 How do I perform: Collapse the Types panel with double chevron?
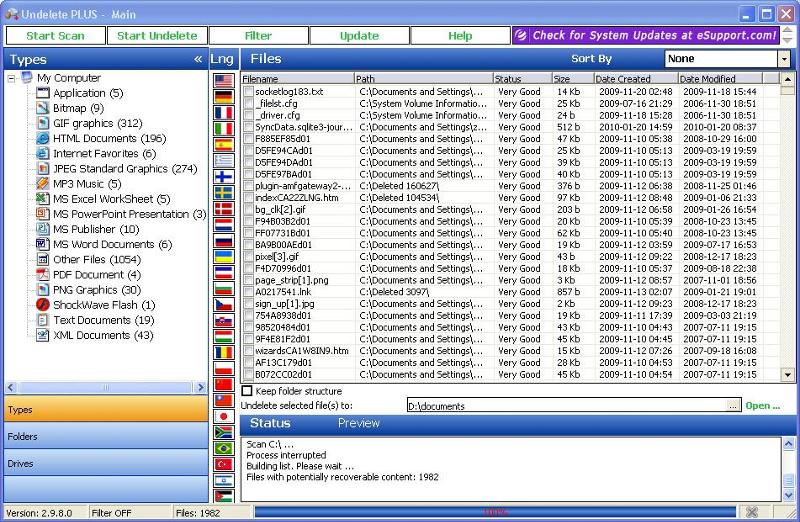tap(198, 59)
